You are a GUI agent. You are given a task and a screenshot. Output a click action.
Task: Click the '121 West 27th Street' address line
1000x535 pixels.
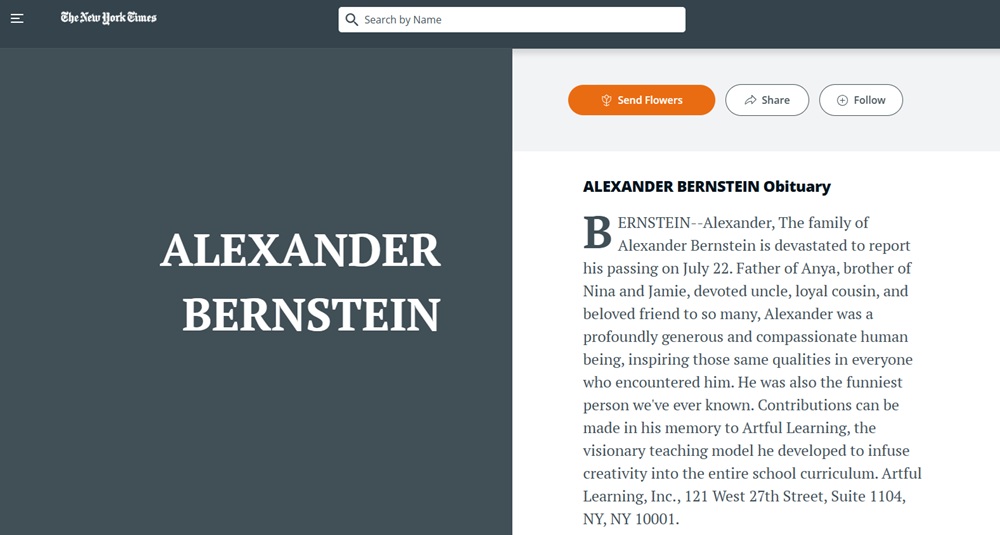(x=744, y=496)
